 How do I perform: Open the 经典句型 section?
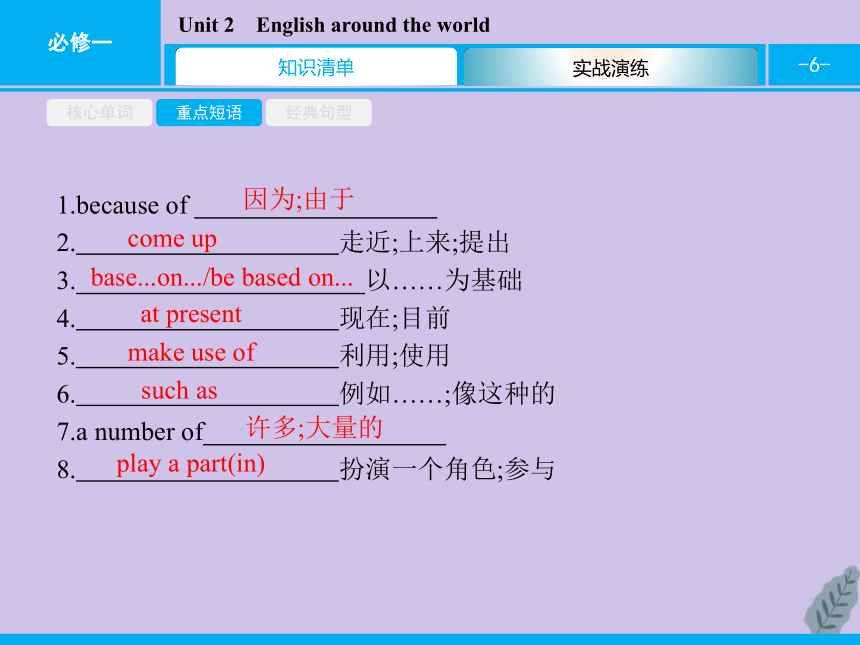(x=319, y=112)
